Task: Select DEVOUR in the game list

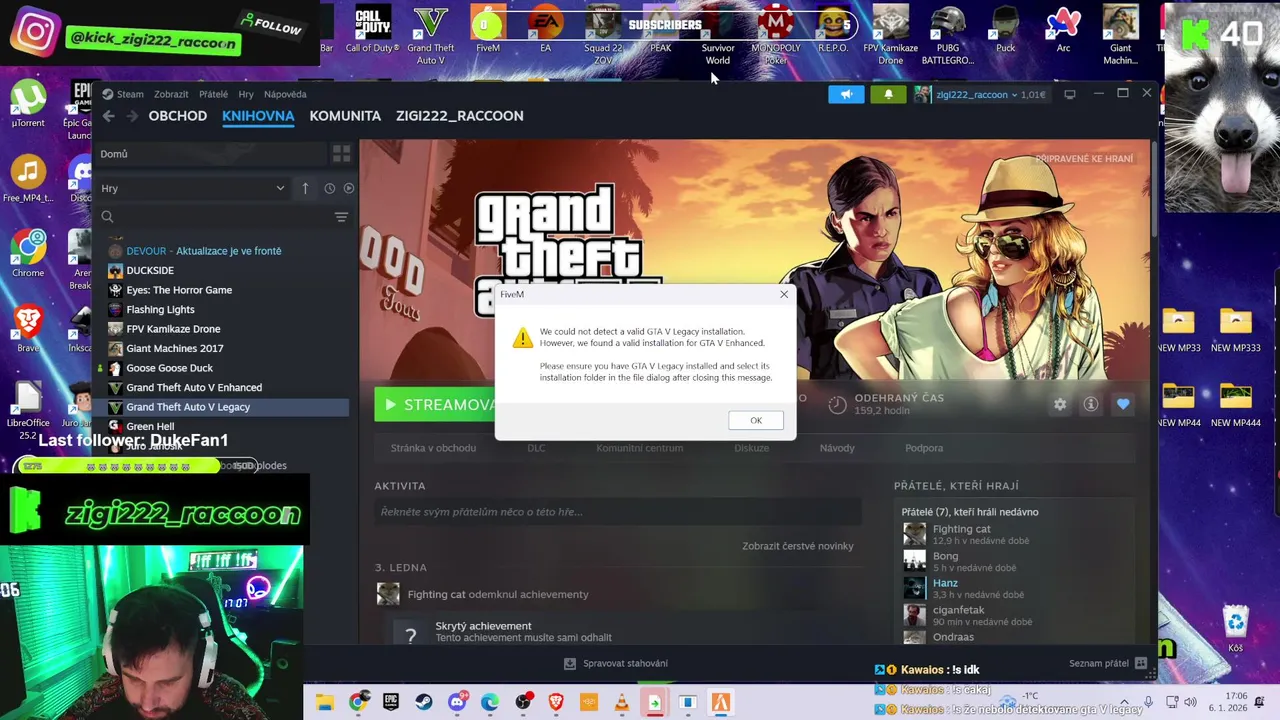Action: [x=203, y=251]
